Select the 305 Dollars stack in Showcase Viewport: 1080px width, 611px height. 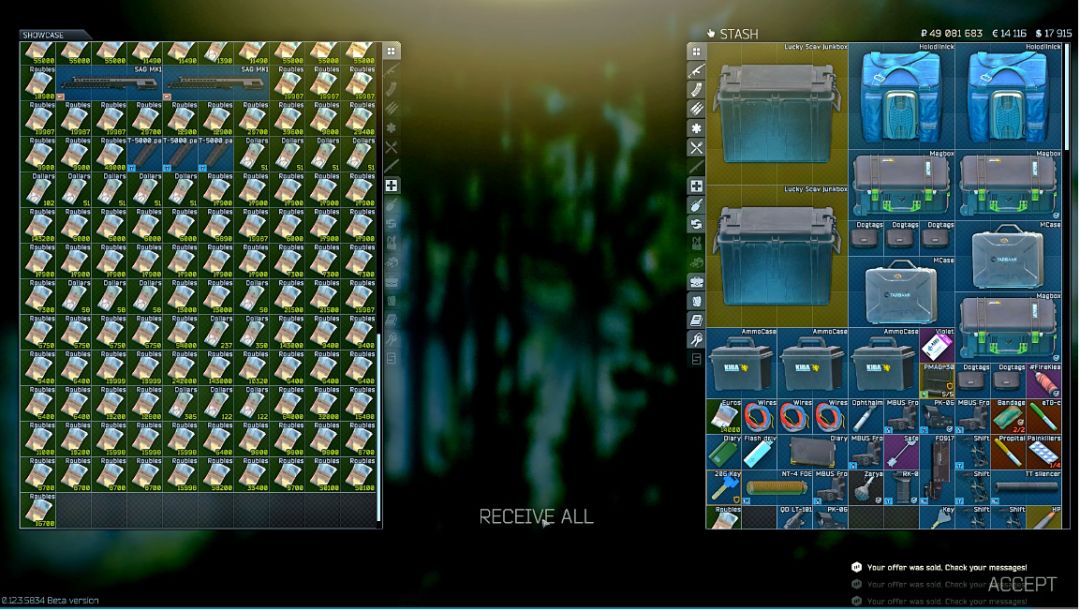coord(181,403)
